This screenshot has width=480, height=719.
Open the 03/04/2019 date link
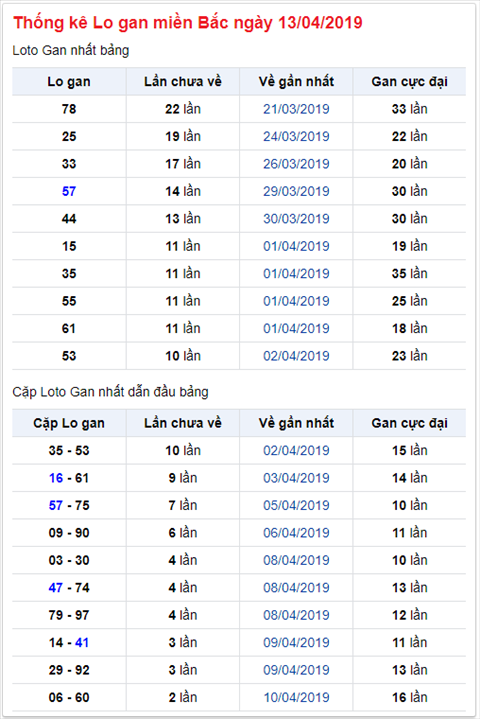coord(296,478)
